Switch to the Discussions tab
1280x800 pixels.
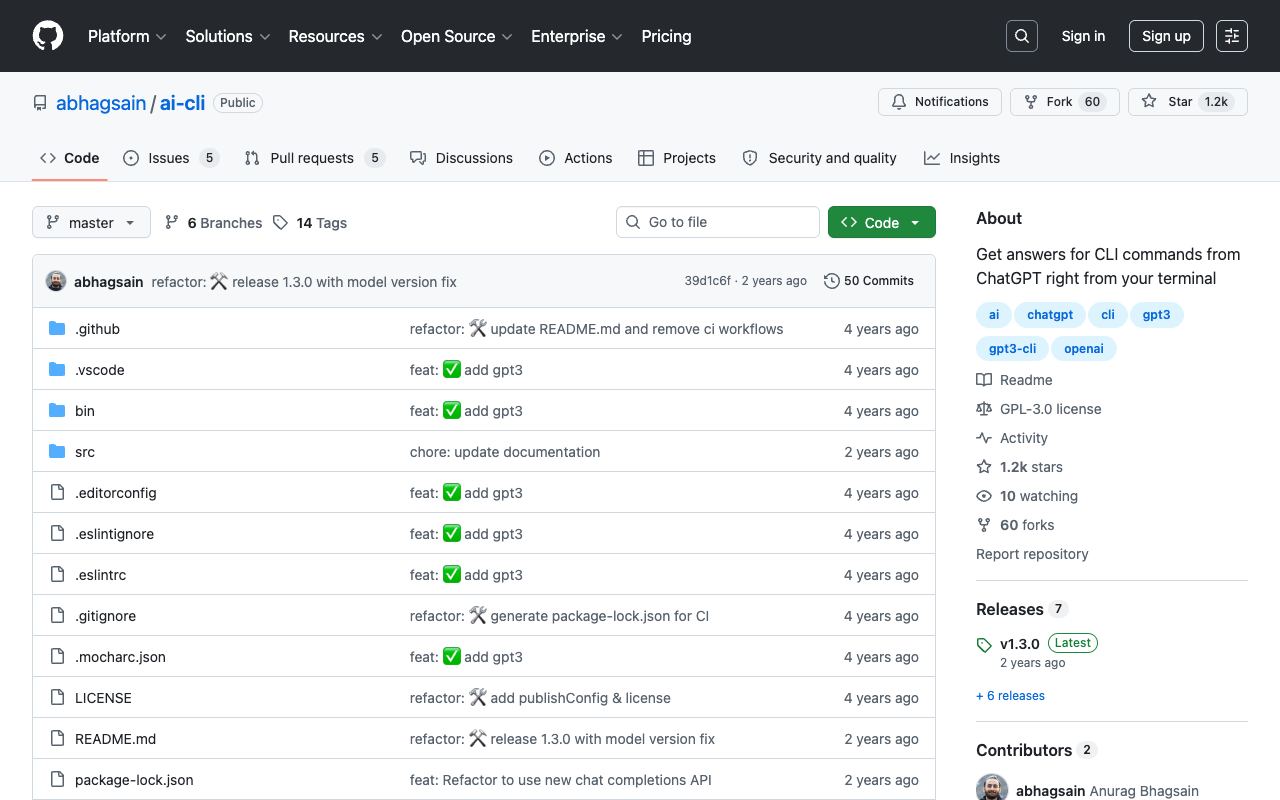tap(461, 158)
